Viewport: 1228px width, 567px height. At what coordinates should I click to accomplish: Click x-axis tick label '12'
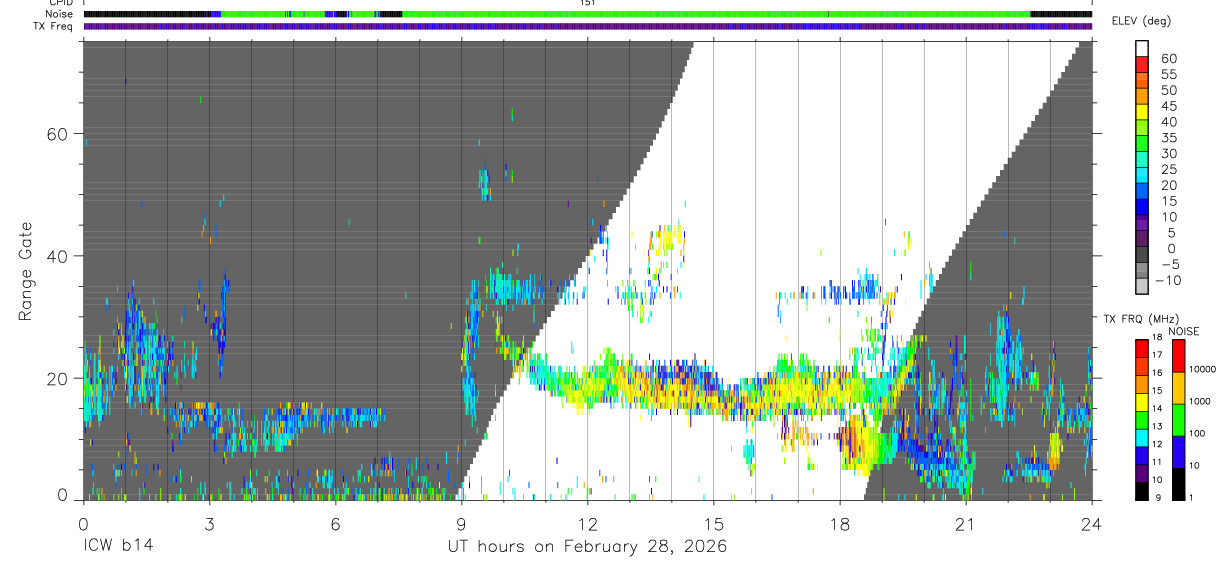pyautogui.click(x=587, y=523)
